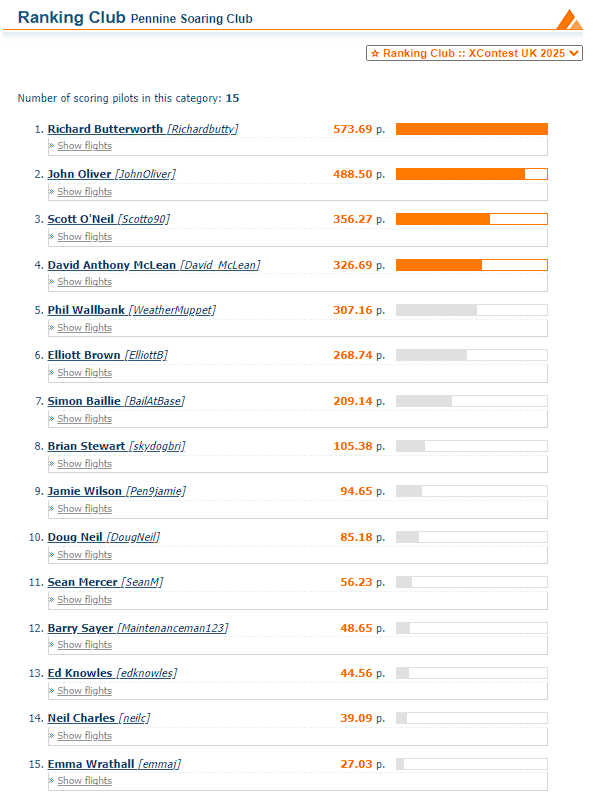Show flights for Ed Knowles

click(84, 691)
